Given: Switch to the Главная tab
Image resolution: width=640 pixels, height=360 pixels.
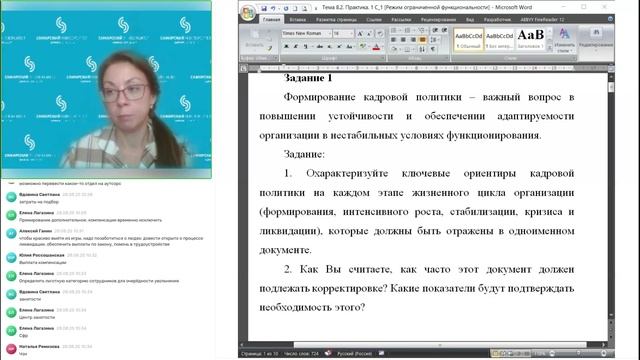Looking at the screenshot, I should [x=271, y=20].
